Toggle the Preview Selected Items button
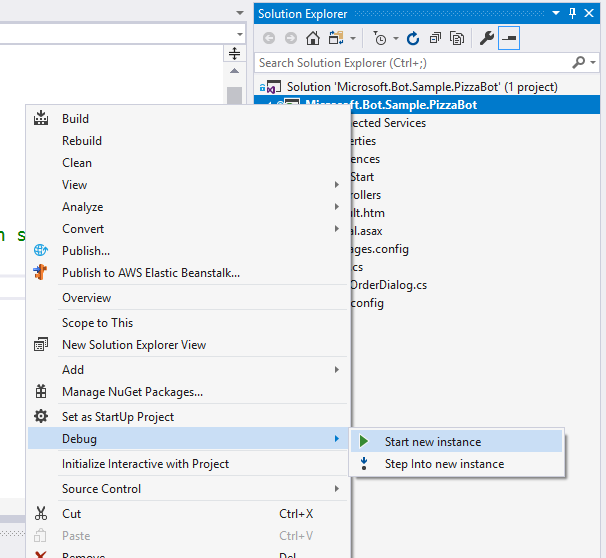 (509, 38)
